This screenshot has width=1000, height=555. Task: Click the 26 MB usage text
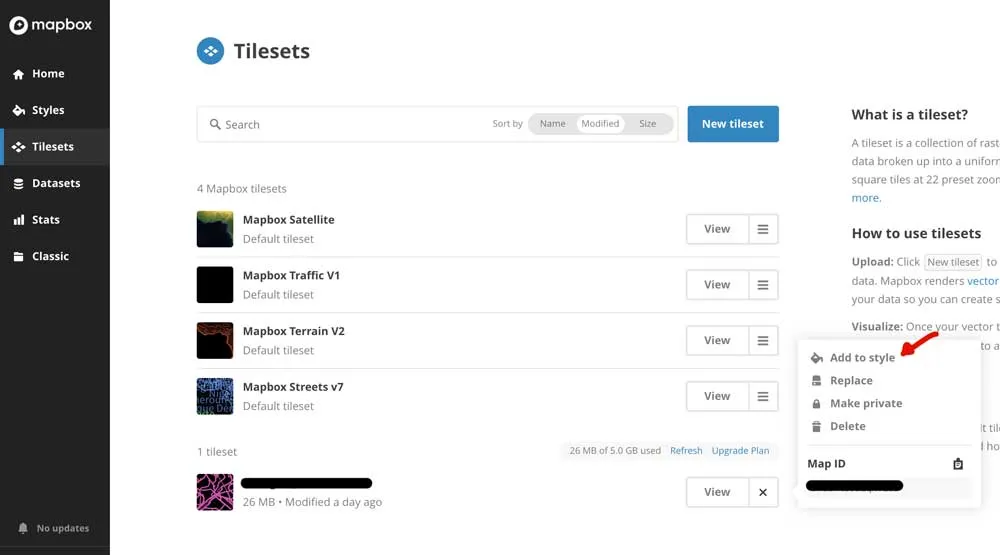click(615, 450)
